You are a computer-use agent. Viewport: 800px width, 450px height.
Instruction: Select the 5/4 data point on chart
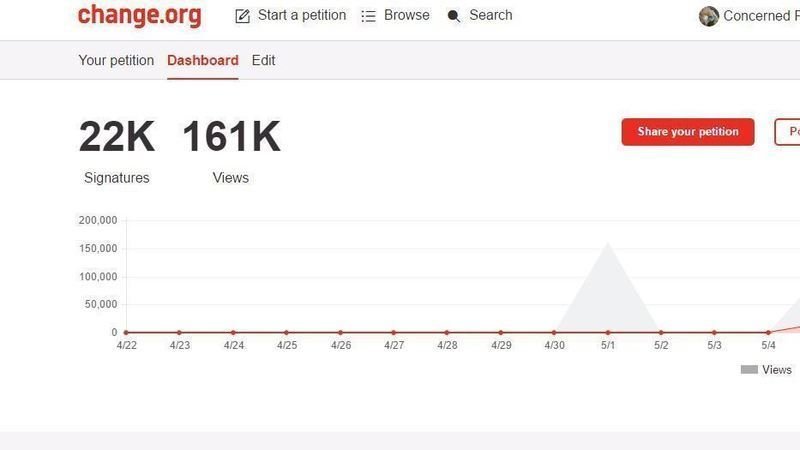coord(768,332)
